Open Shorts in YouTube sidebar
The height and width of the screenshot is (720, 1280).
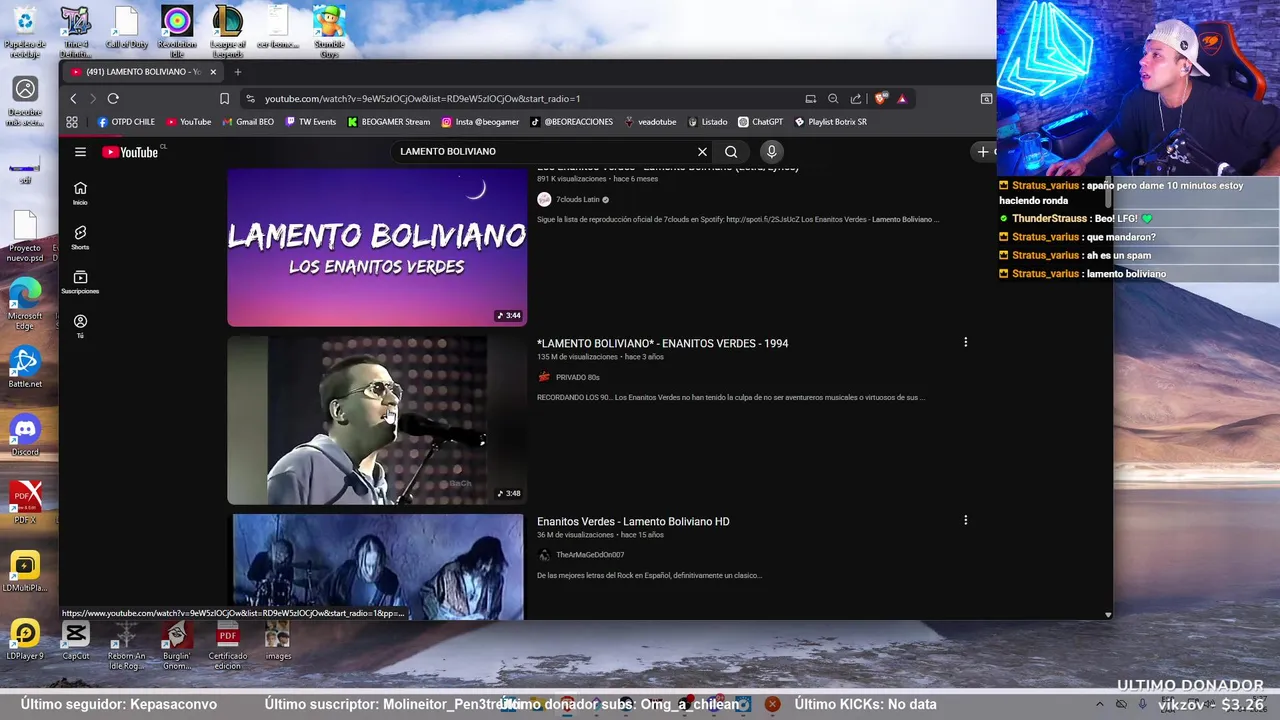[80, 237]
